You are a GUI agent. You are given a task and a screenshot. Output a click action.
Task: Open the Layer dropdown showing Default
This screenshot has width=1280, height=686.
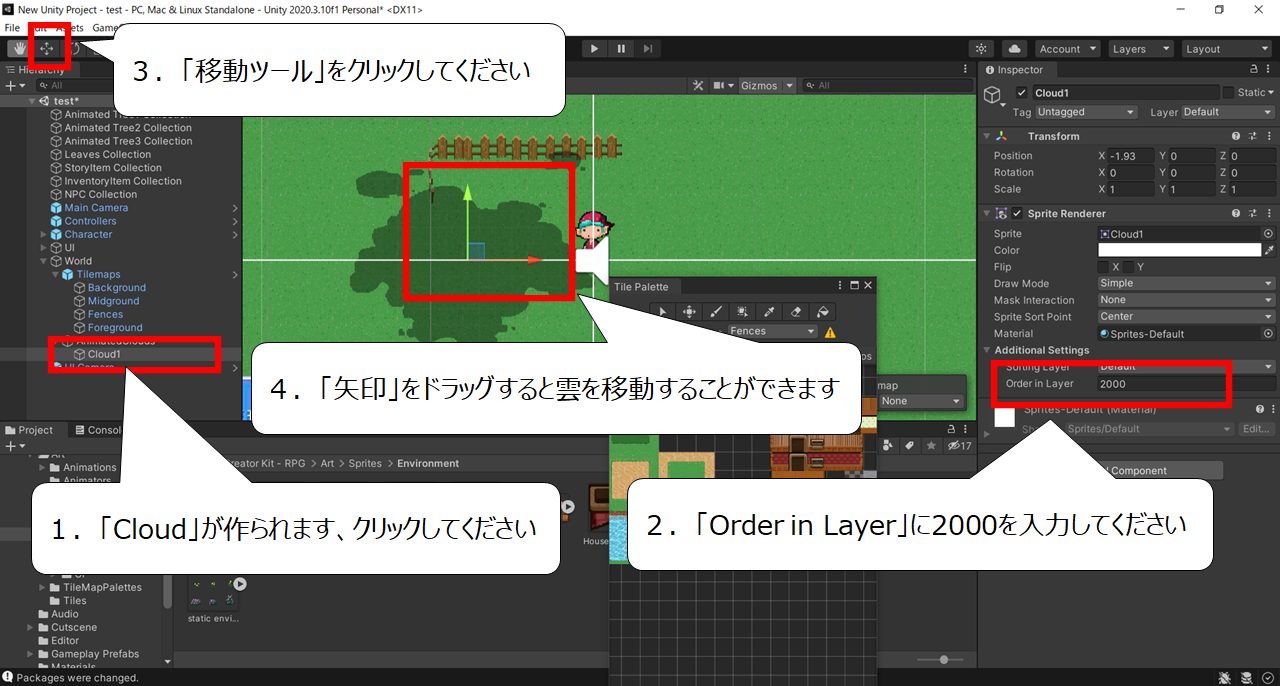click(x=1228, y=112)
